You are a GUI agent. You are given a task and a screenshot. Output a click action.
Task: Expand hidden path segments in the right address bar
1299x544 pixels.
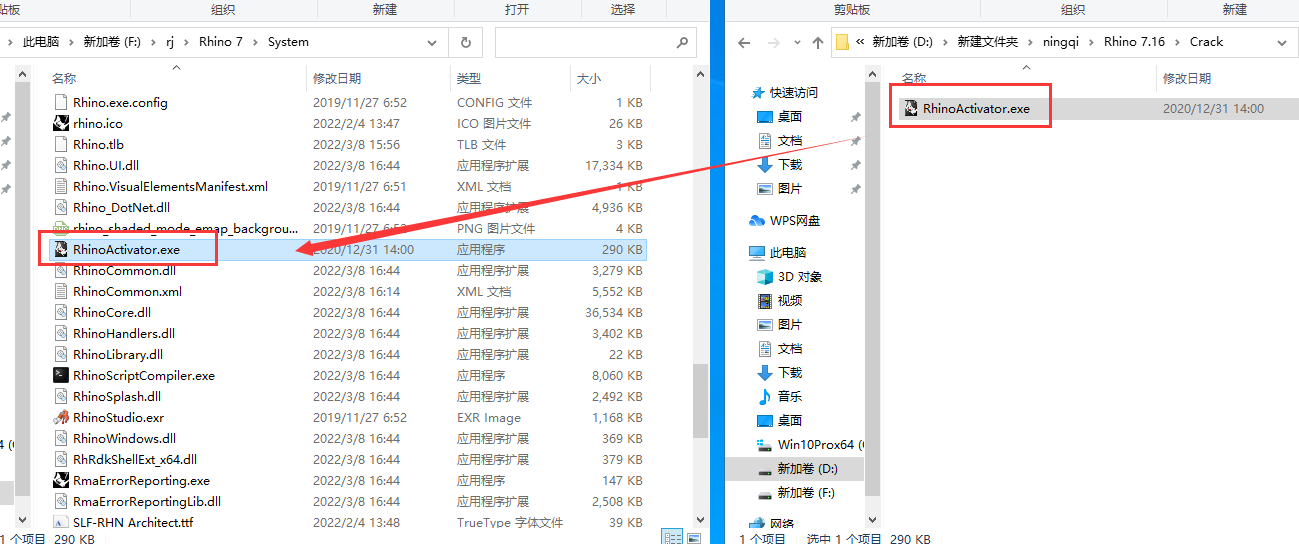point(860,42)
